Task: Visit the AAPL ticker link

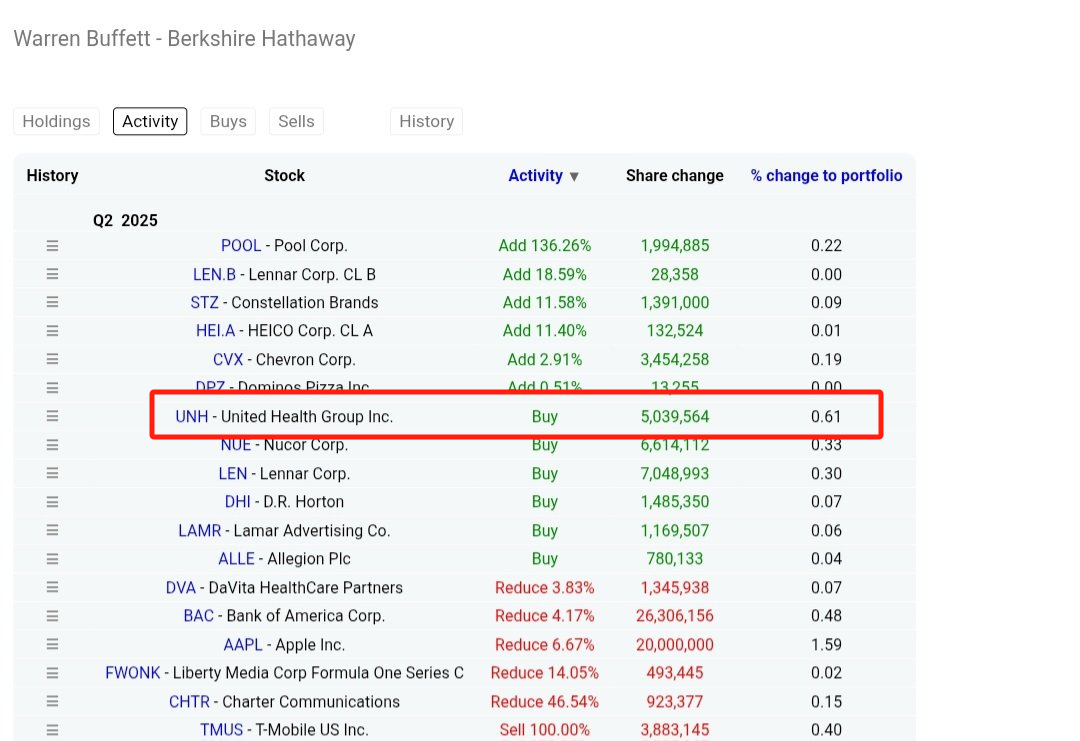Action: [x=243, y=645]
